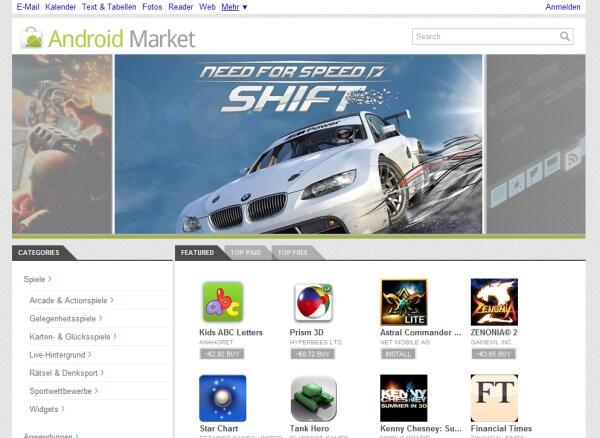The image size is (600, 438).
Task: Switch to the Top Free tab
Action: coord(293,252)
